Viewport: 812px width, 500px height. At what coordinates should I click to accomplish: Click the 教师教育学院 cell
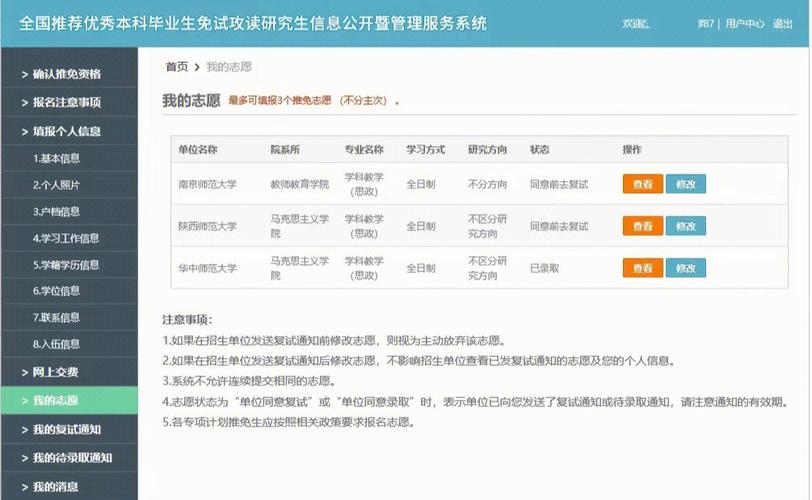(x=300, y=184)
